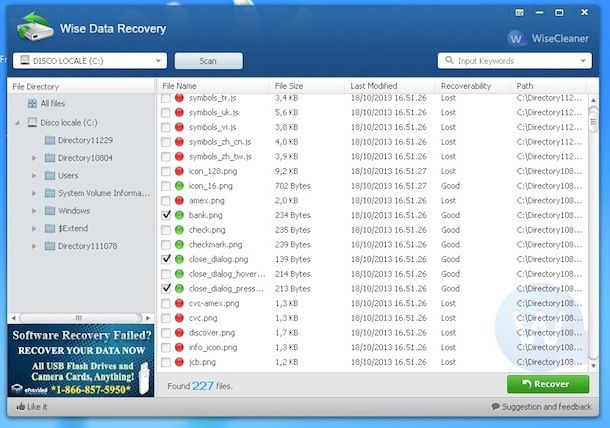Expand the Users tree node
Viewport: 610px width, 428px height.
34,176
